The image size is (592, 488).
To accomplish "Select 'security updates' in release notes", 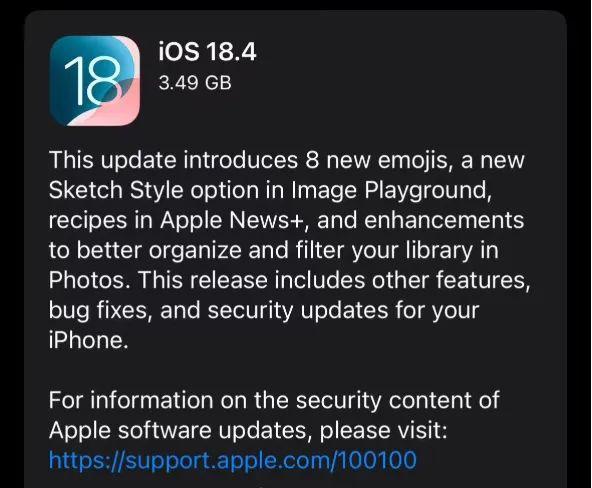I will [x=298, y=310].
